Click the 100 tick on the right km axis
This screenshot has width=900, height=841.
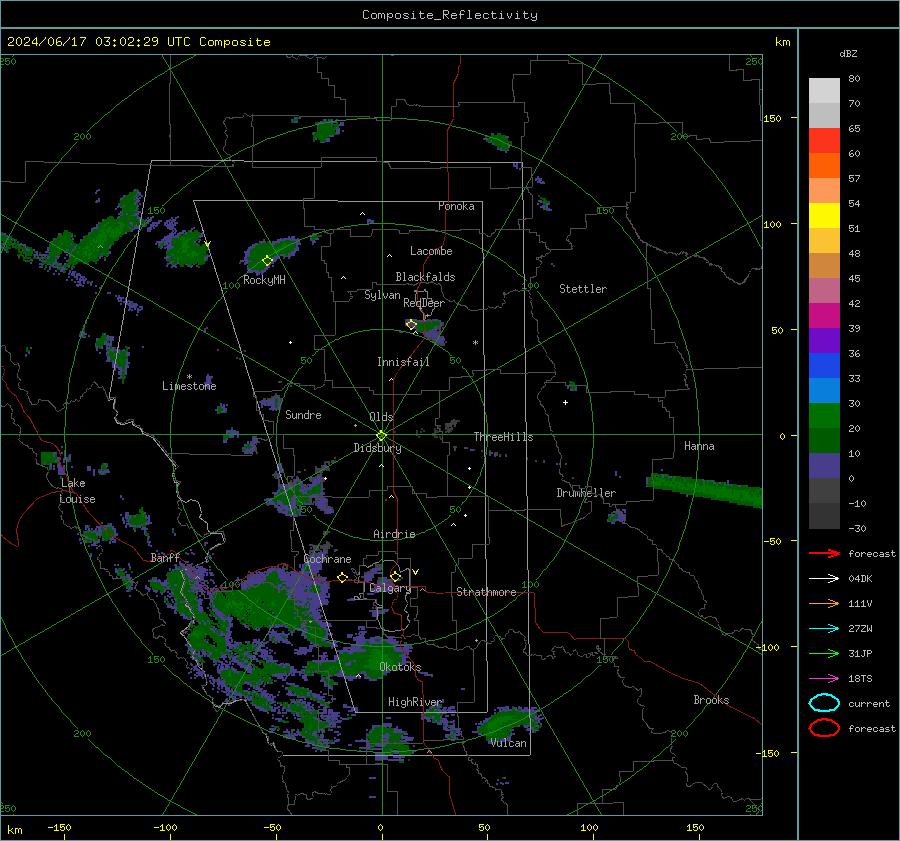[773, 224]
